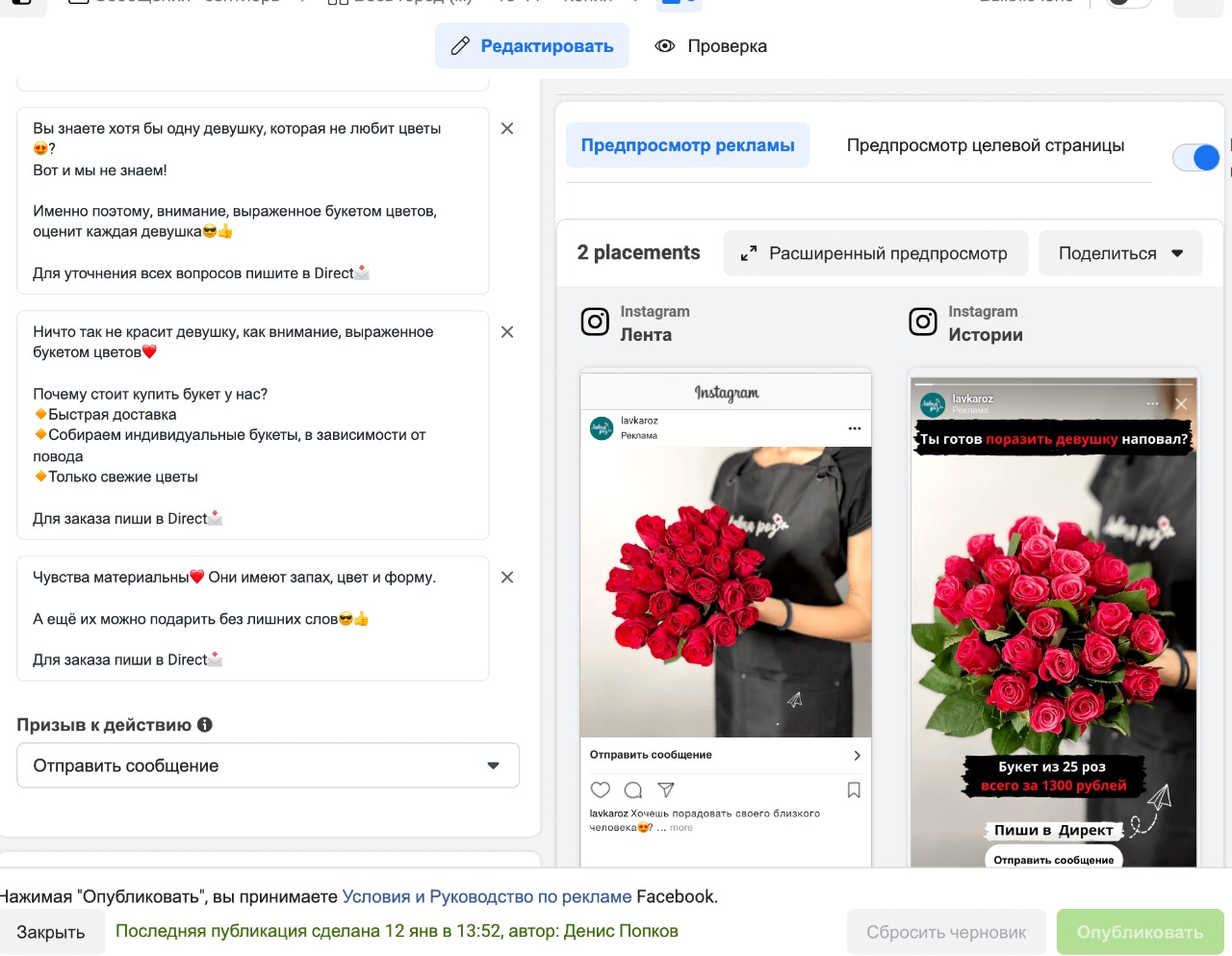Click "Отправить сообщение" in the story preview
The width and height of the screenshot is (1232, 956).
pos(1053,859)
